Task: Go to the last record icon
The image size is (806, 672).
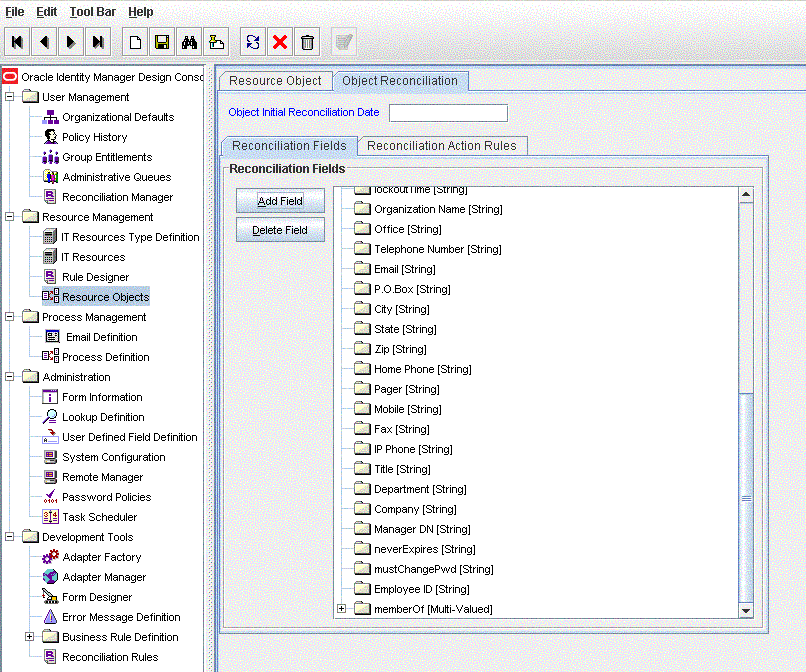Action: point(97,42)
